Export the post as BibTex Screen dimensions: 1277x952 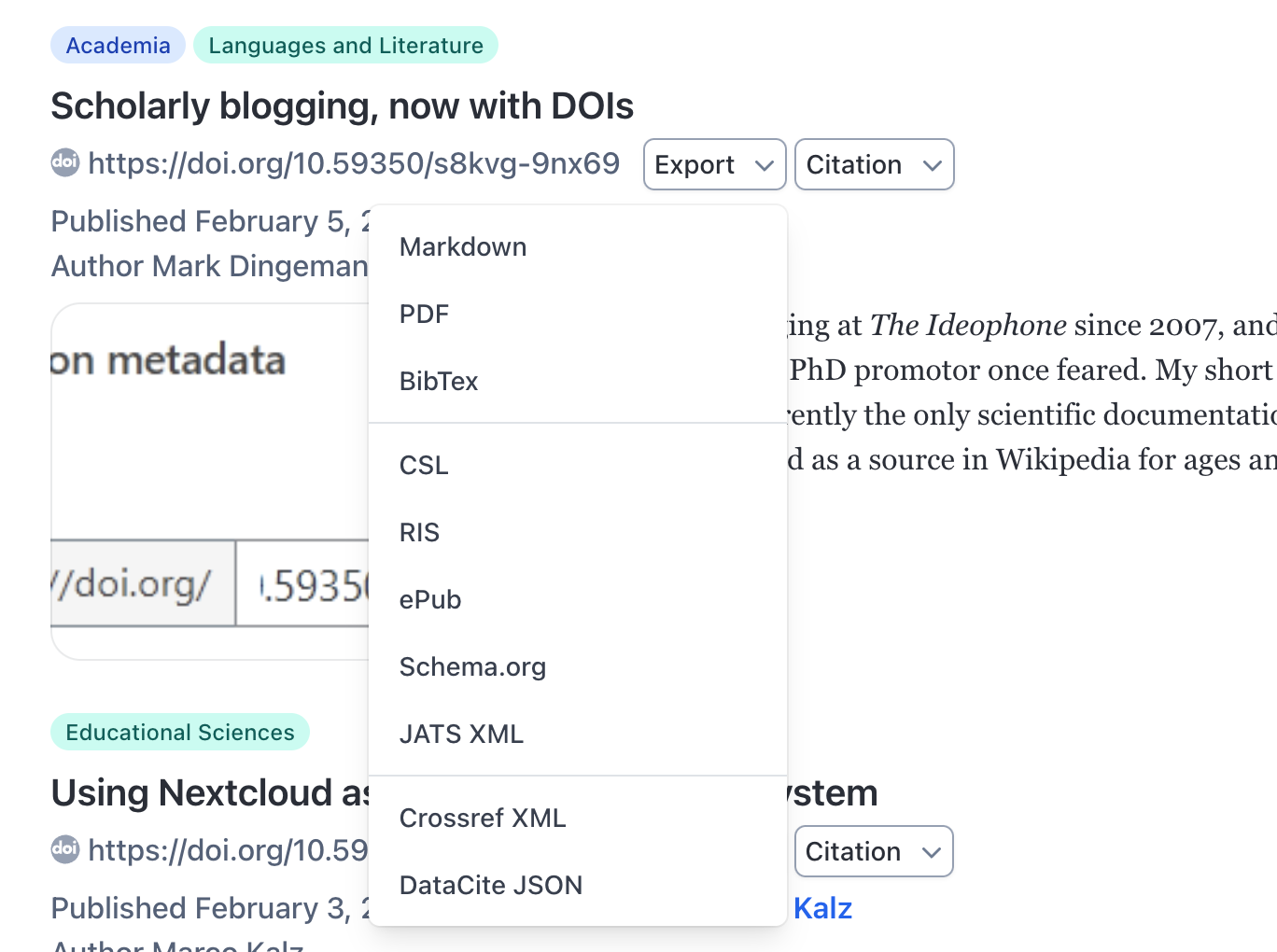click(439, 382)
